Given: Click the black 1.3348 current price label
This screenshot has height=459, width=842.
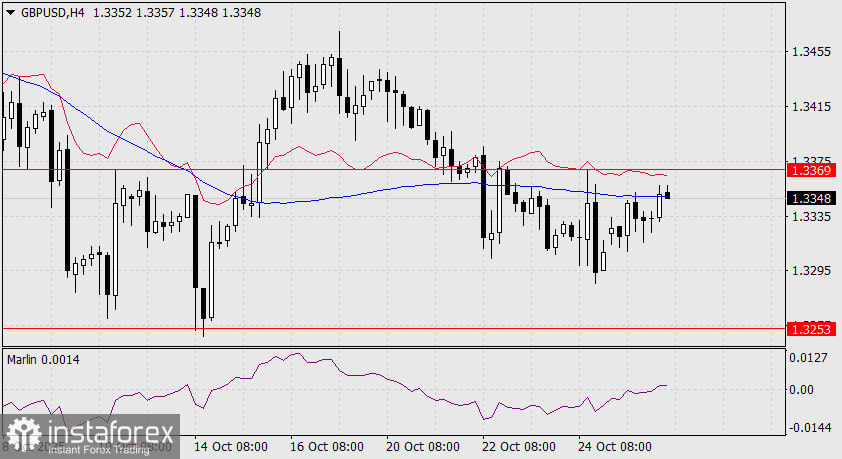Looking at the screenshot, I should click(811, 199).
